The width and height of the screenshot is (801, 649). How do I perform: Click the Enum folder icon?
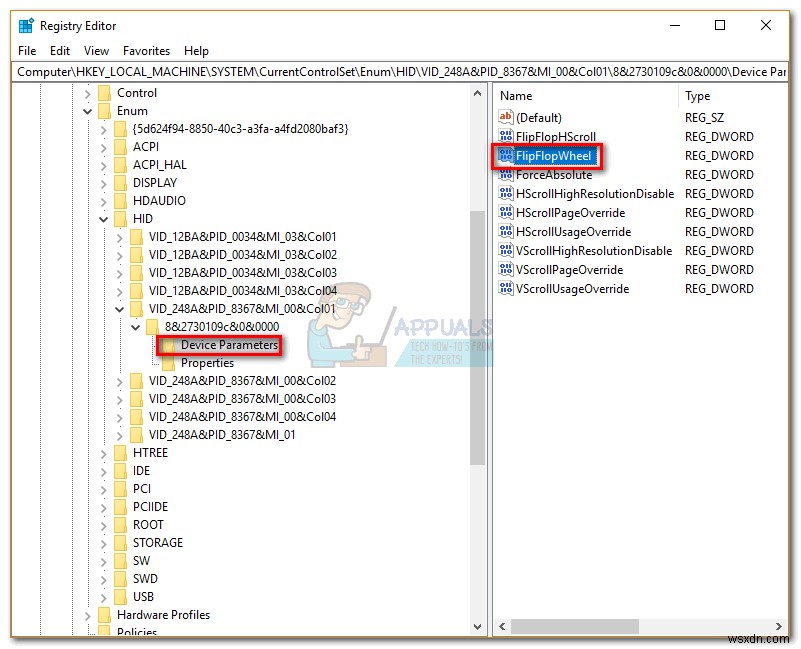tap(104, 111)
